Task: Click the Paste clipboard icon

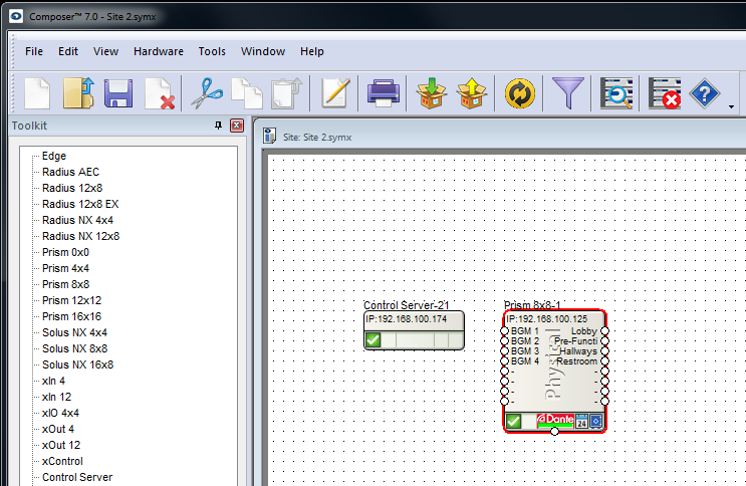Action: click(x=286, y=93)
